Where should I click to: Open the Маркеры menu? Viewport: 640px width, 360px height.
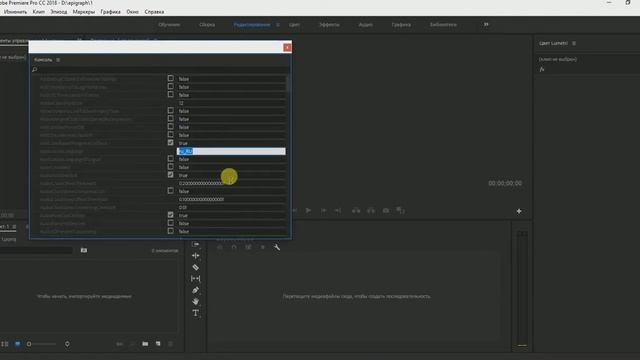point(84,12)
